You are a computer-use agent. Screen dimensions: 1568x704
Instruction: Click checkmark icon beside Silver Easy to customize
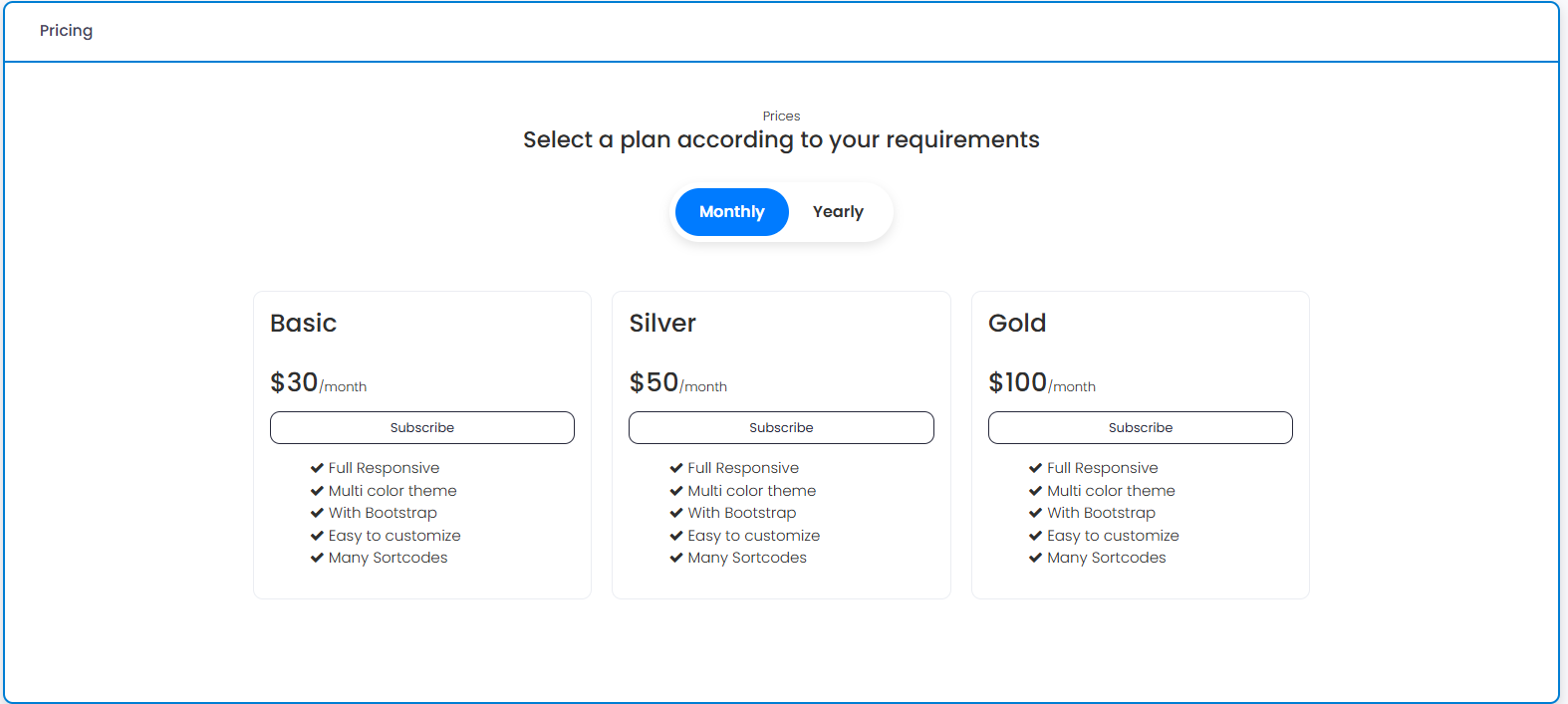tap(676, 536)
